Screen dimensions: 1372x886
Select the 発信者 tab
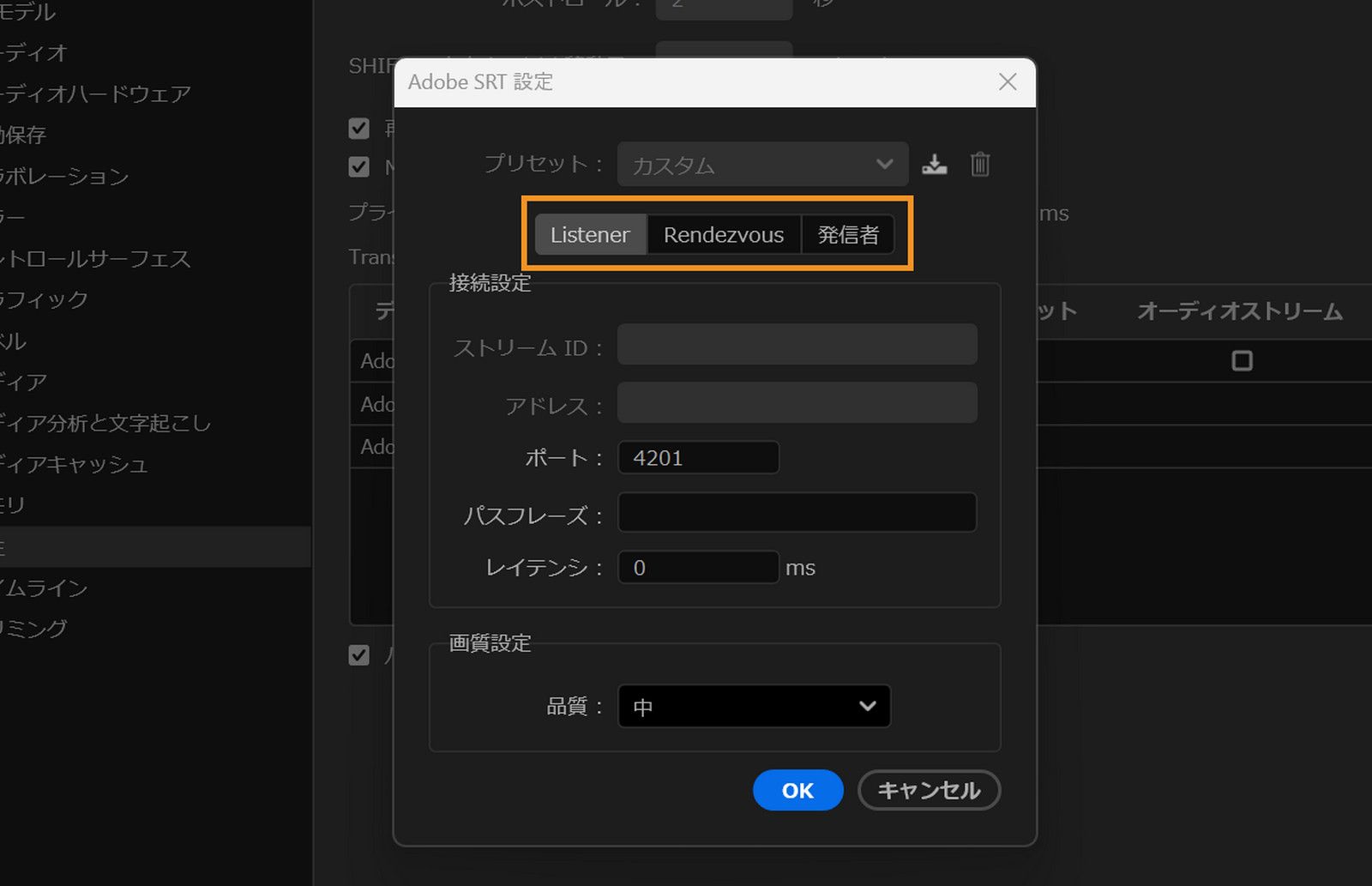pyautogui.click(x=848, y=234)
